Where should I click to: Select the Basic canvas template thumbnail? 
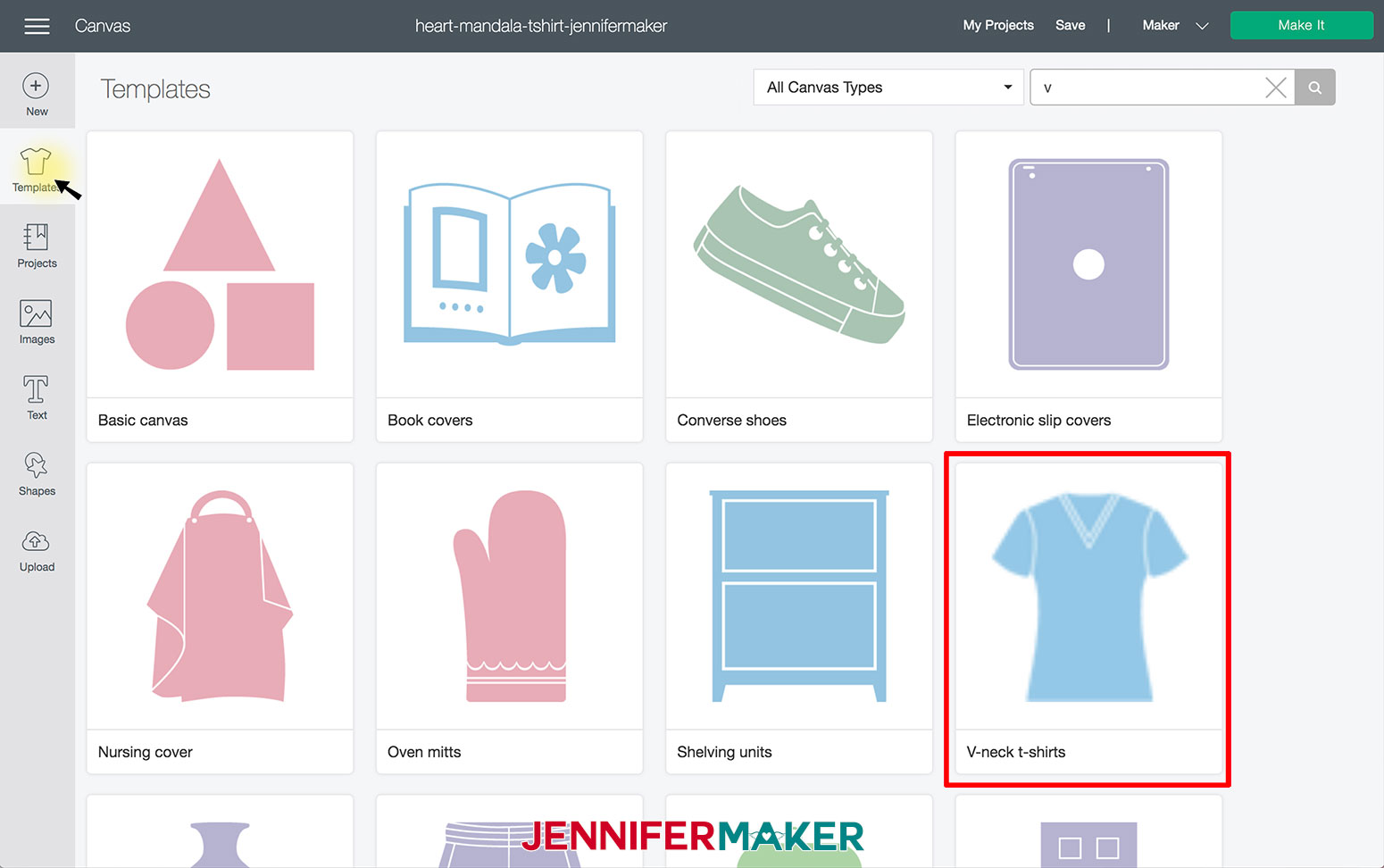220,265
